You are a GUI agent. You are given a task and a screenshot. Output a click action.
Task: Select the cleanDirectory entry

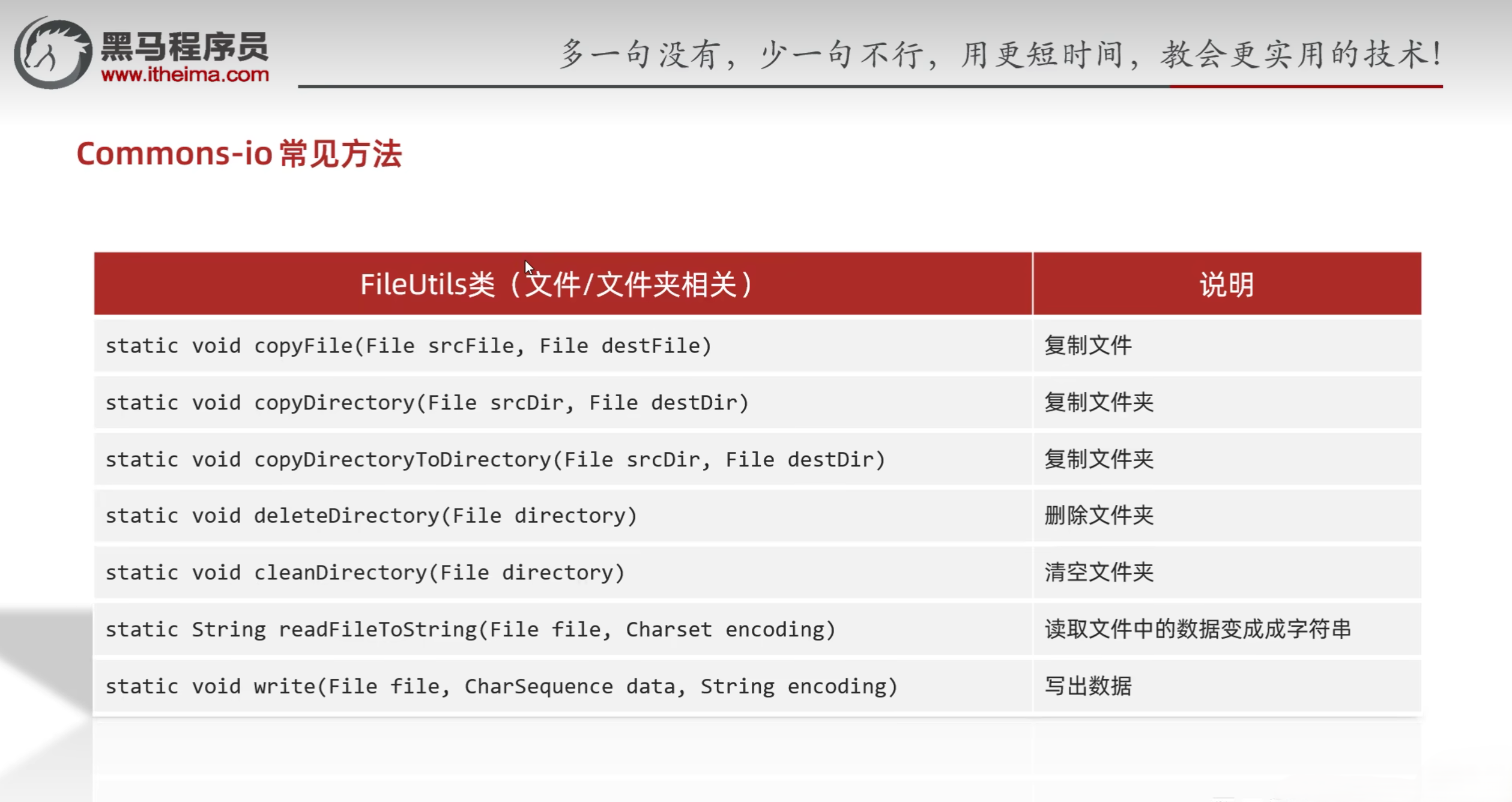(363, 571)
